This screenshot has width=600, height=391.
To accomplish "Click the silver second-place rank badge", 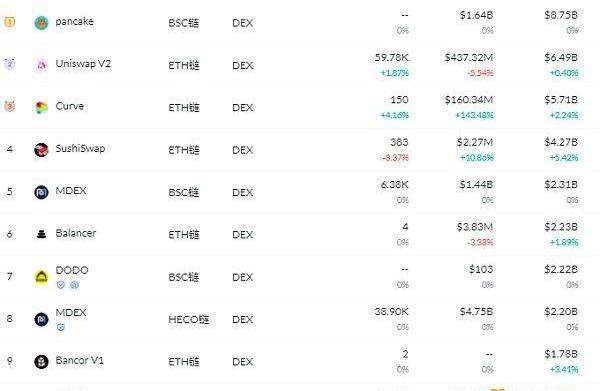I will [10, 64].
